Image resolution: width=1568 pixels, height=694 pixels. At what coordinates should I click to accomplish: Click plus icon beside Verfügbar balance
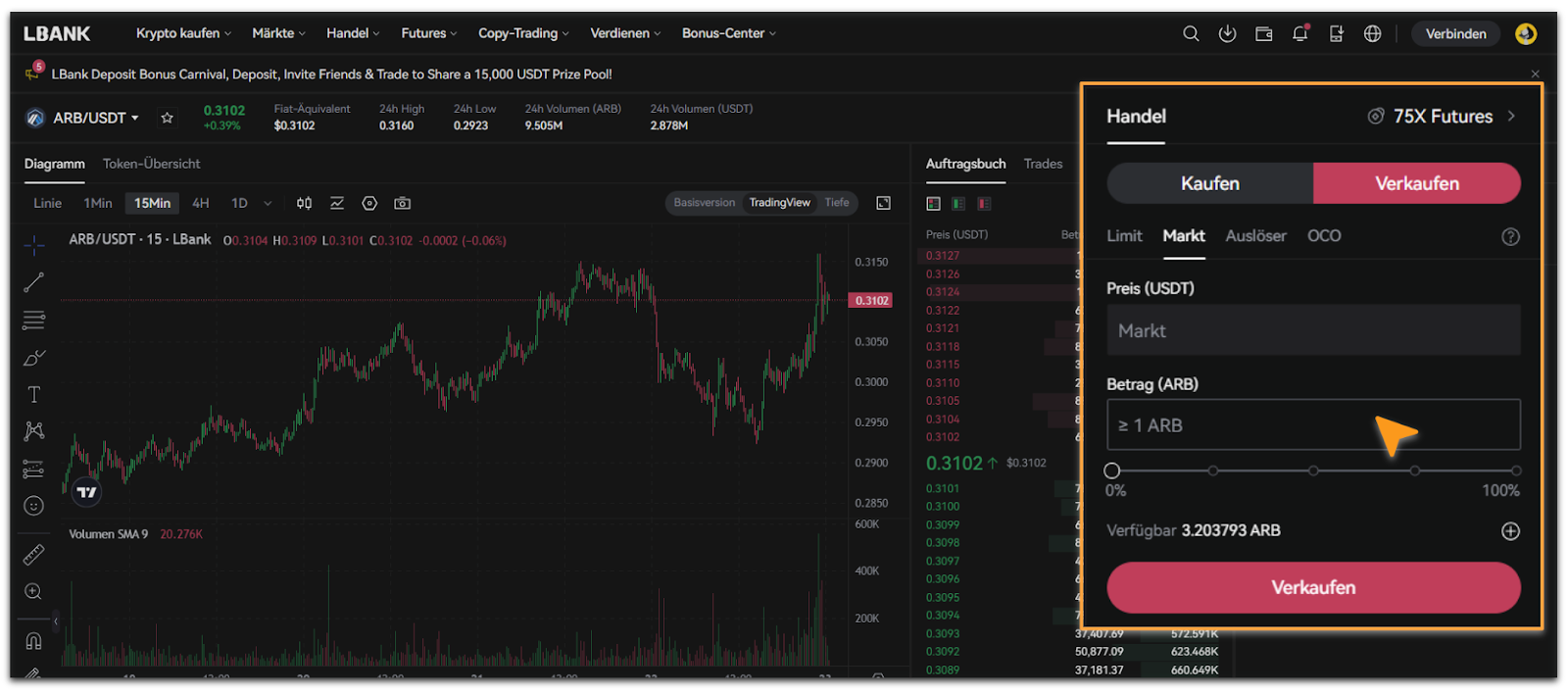(x=1510, y=530)
